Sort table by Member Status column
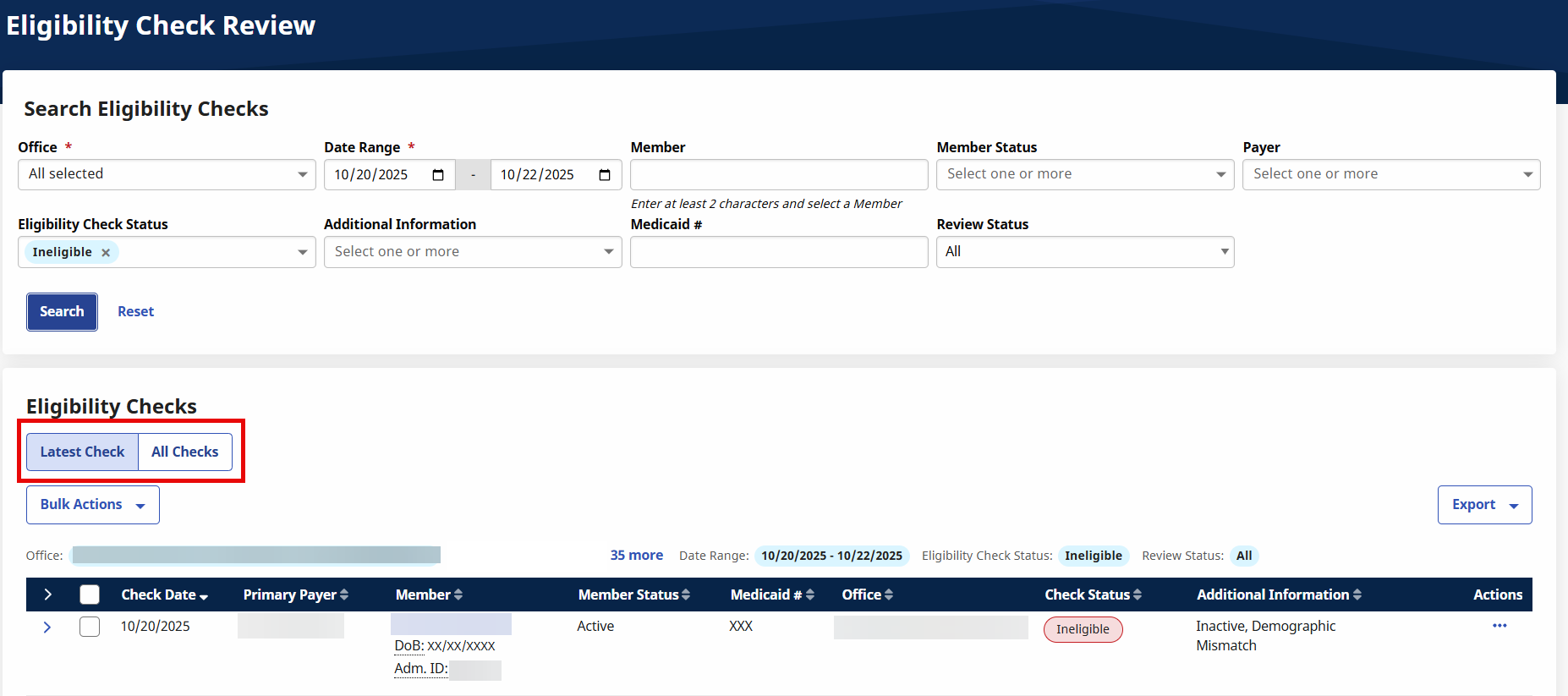Image resolution: width=1568 pixels, height=696 pixels. click(x=633, y=595)
